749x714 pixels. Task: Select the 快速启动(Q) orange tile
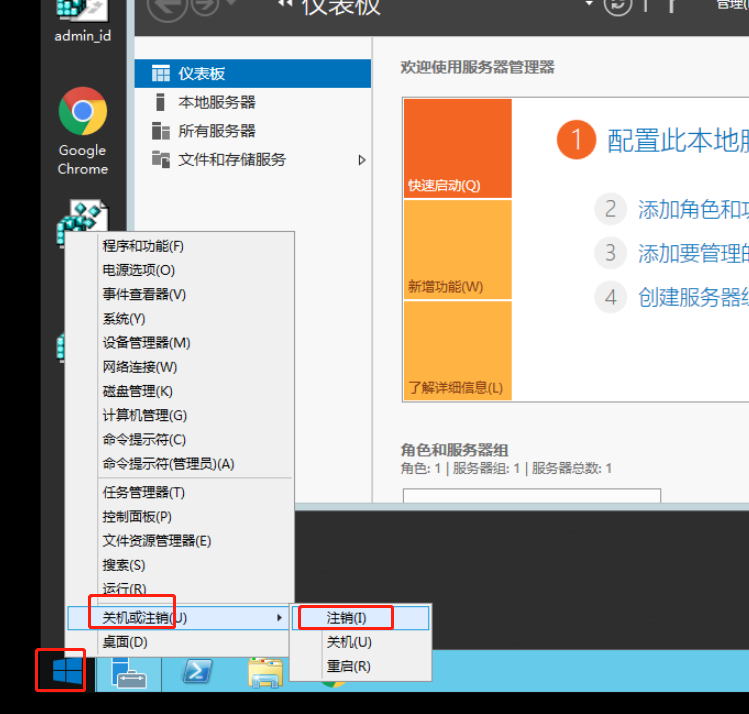tap(457, 148)
